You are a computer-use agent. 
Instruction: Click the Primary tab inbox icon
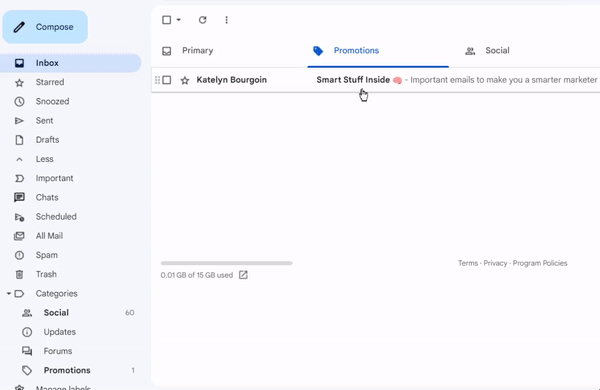click(166, 51)
